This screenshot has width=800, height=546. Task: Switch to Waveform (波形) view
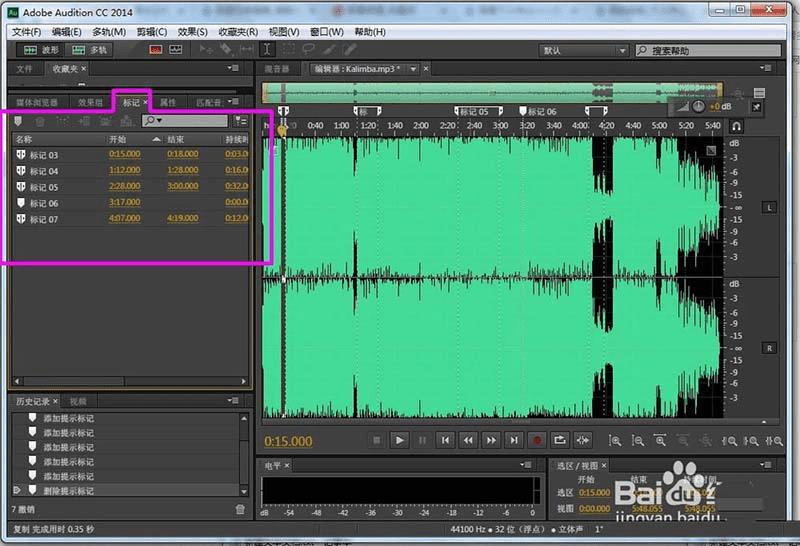click(x=41, y=49)
